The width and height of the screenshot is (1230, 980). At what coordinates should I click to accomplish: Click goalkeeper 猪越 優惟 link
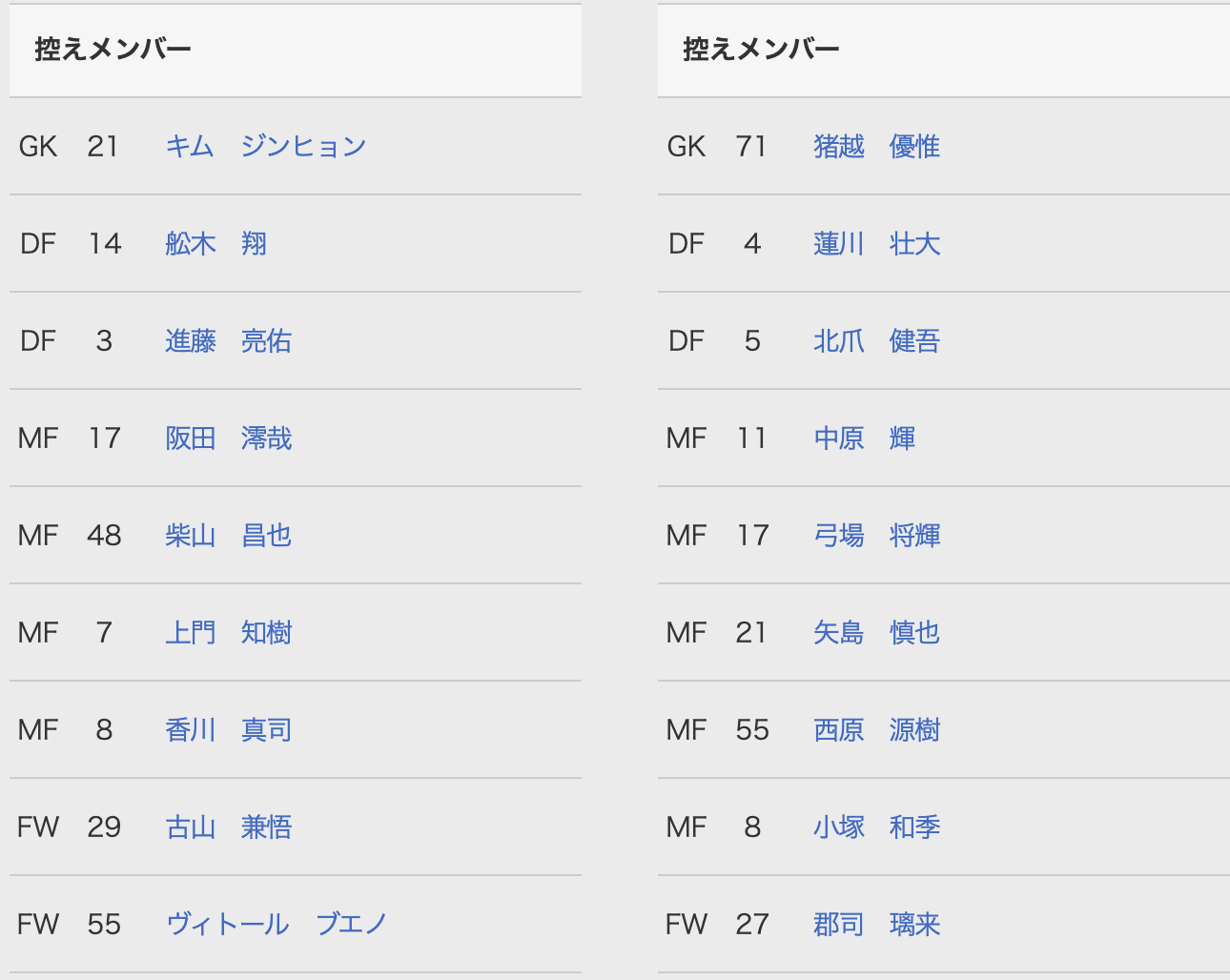[876, 146]
